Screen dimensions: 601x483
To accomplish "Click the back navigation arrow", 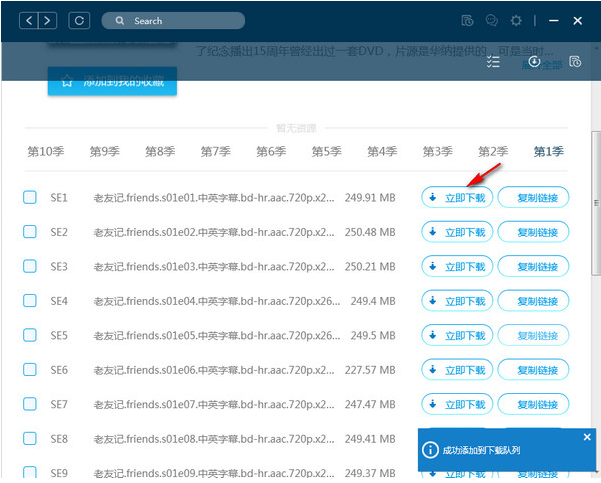I will pos(29,20).
